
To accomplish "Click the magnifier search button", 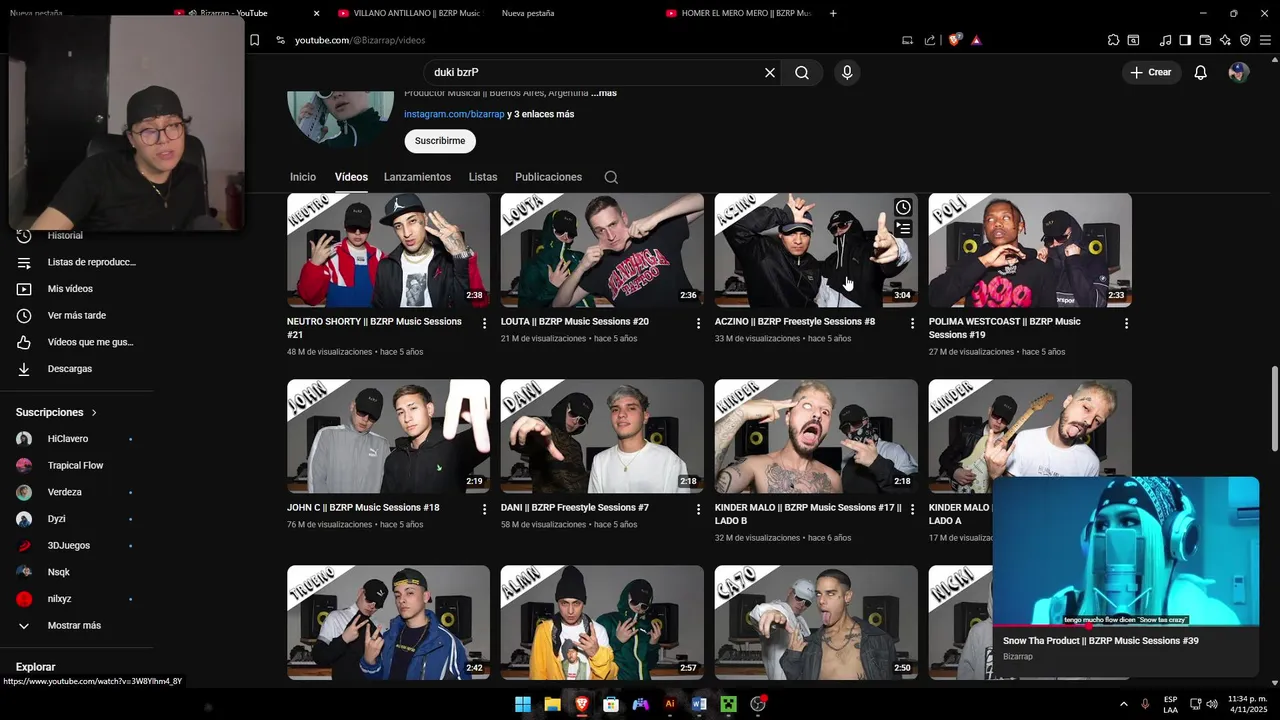I will point(802,73).
